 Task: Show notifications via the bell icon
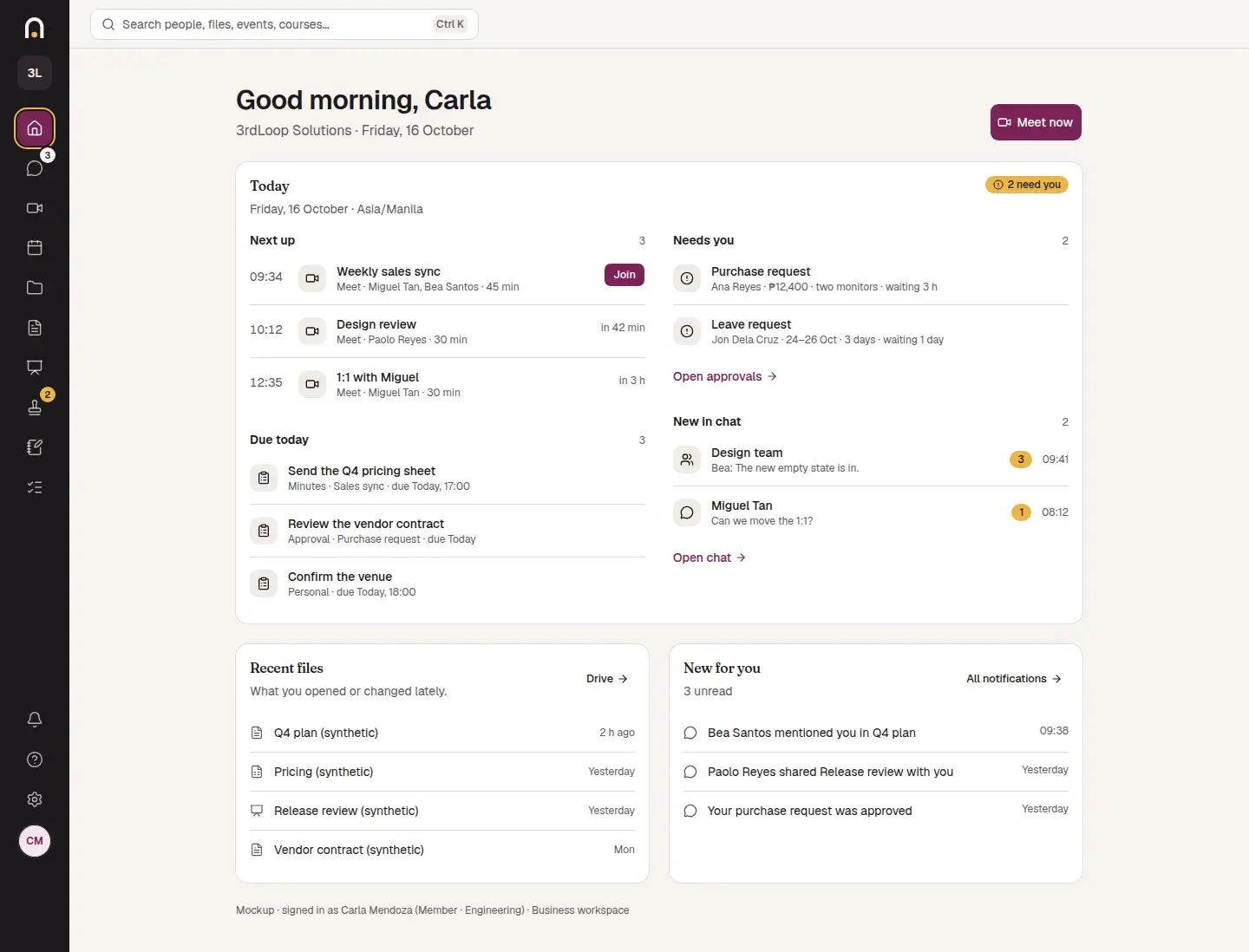(35, 720)
